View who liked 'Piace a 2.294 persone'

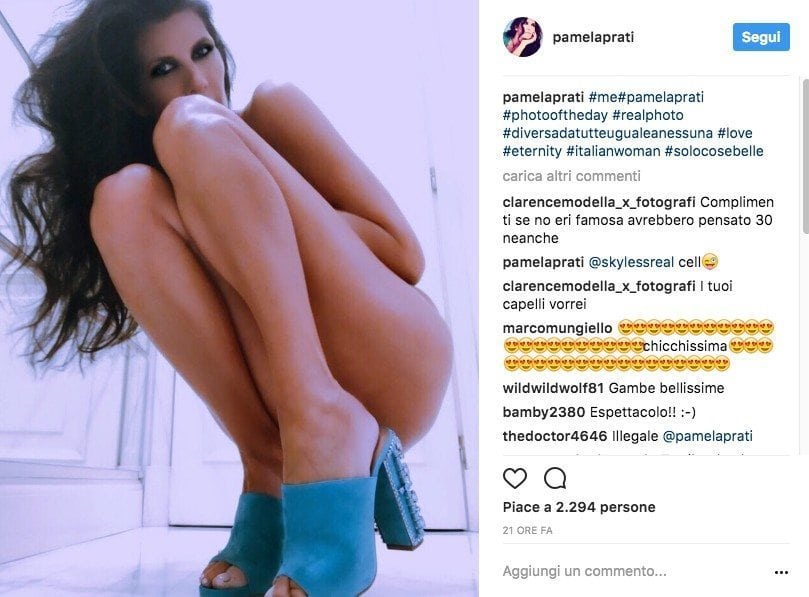(x=579, y=507)
